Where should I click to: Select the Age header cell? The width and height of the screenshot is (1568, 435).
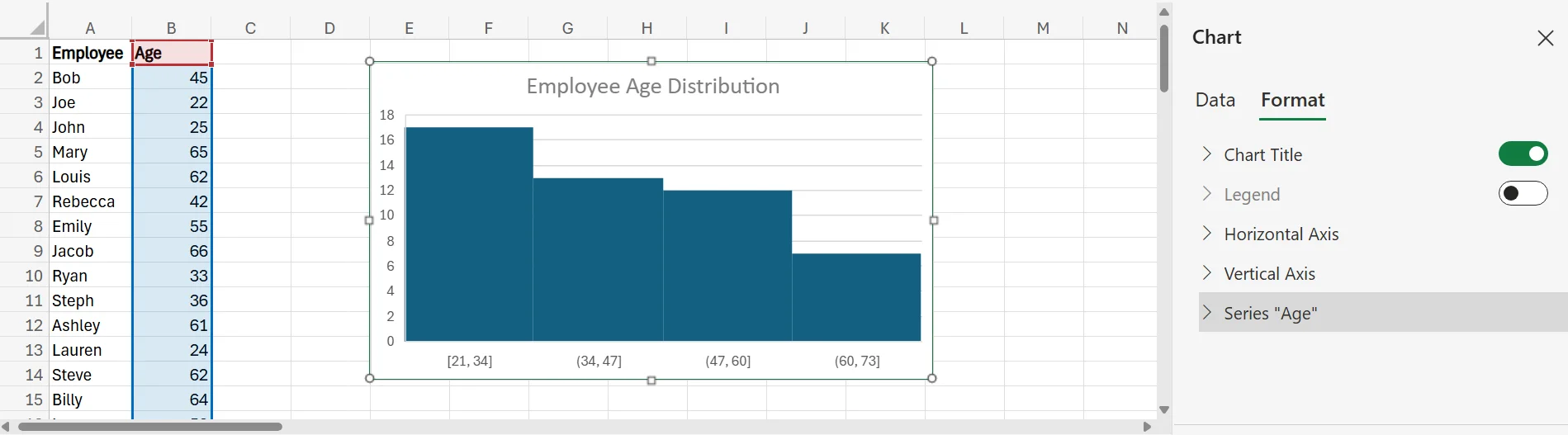pyautogui.click(x=172, y=53)
